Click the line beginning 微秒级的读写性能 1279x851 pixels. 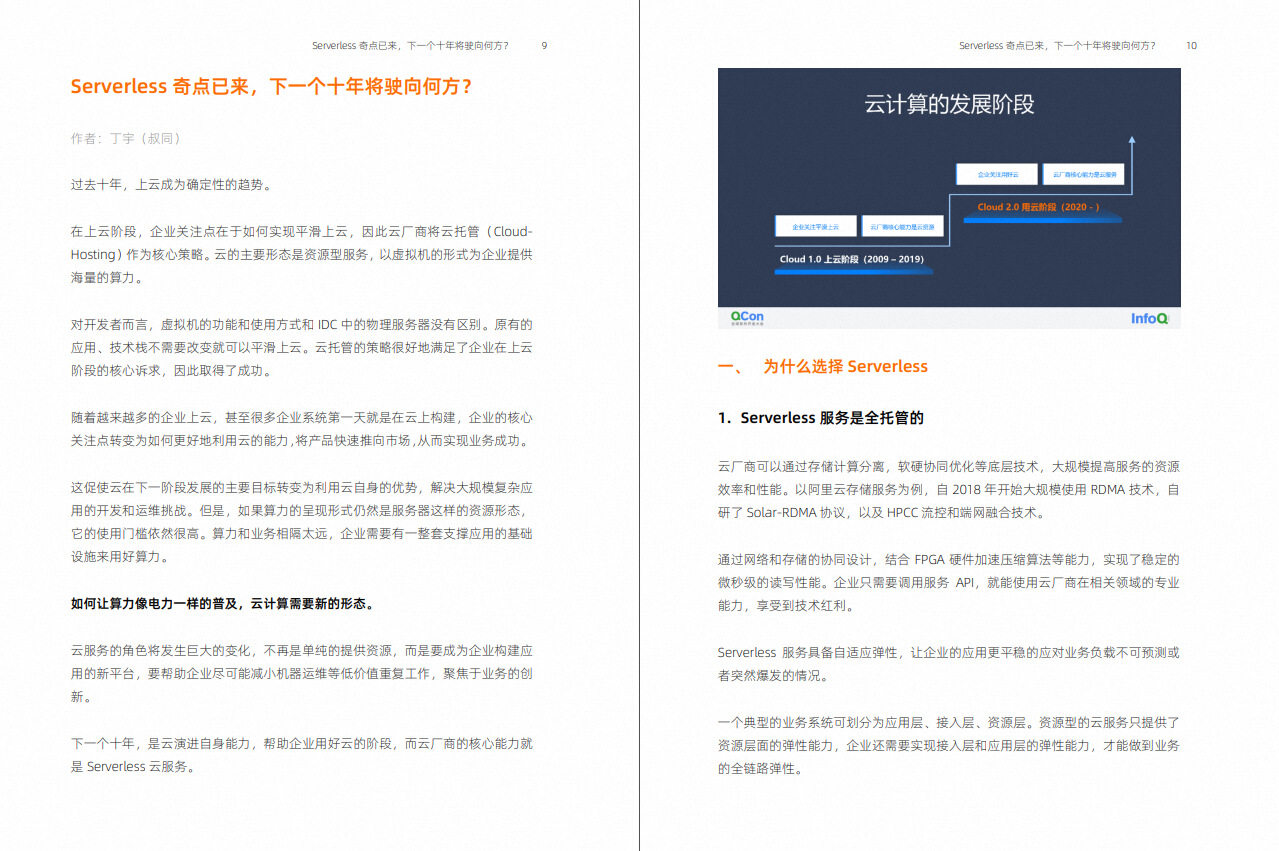948,582
